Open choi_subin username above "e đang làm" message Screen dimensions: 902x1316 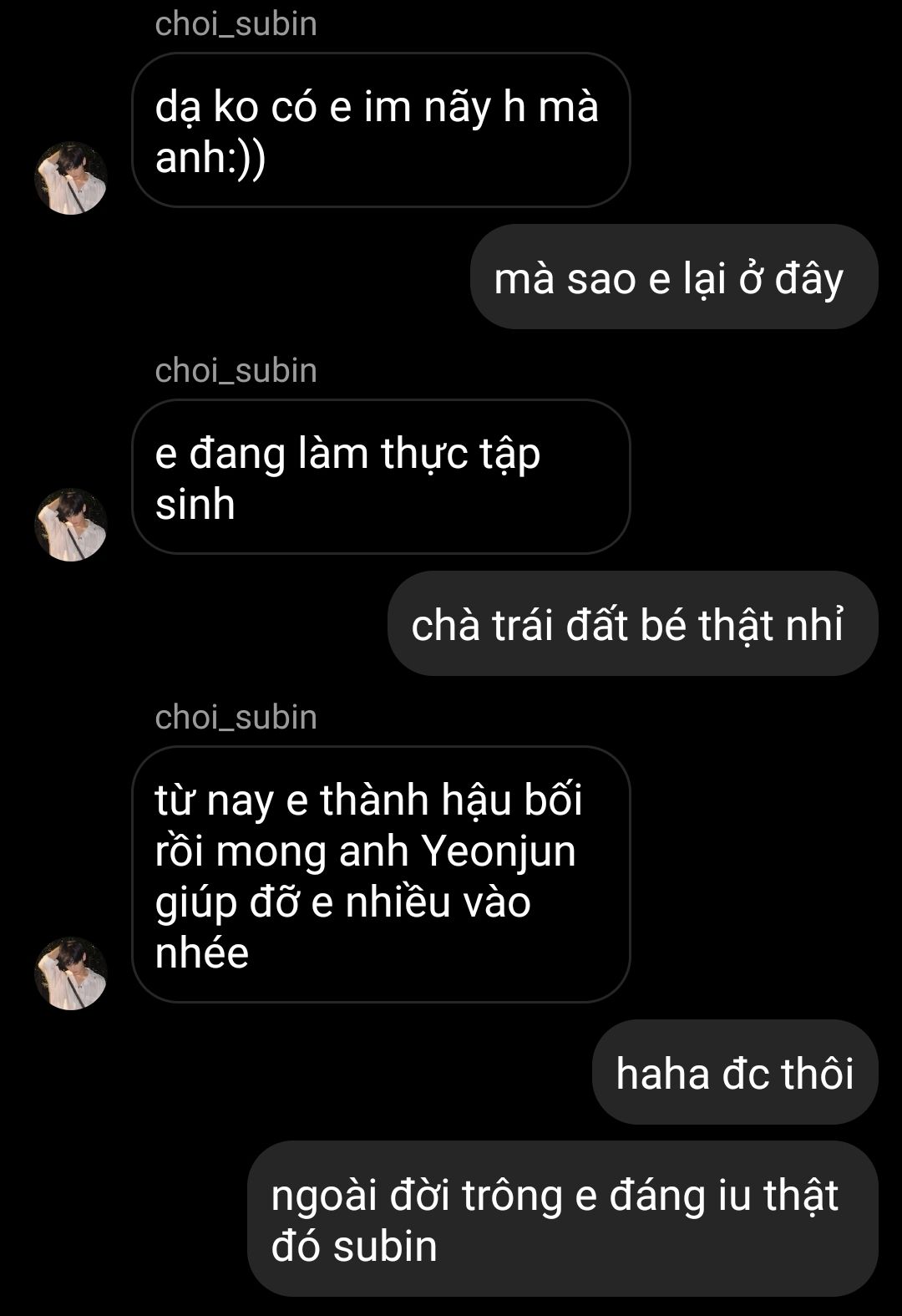click(x=236, y=370)
